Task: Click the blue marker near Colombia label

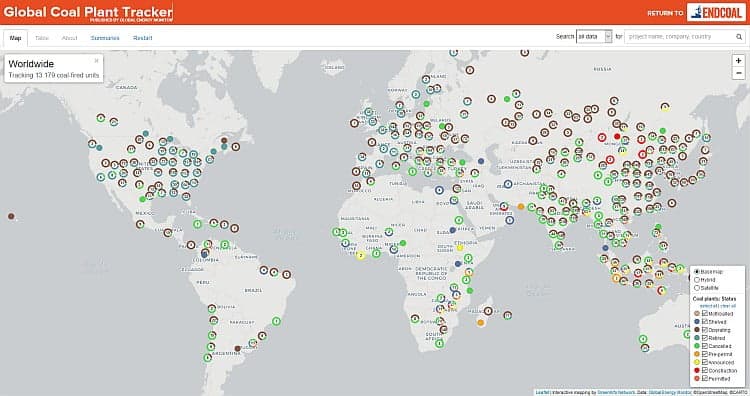Action: tap(205, 254)
